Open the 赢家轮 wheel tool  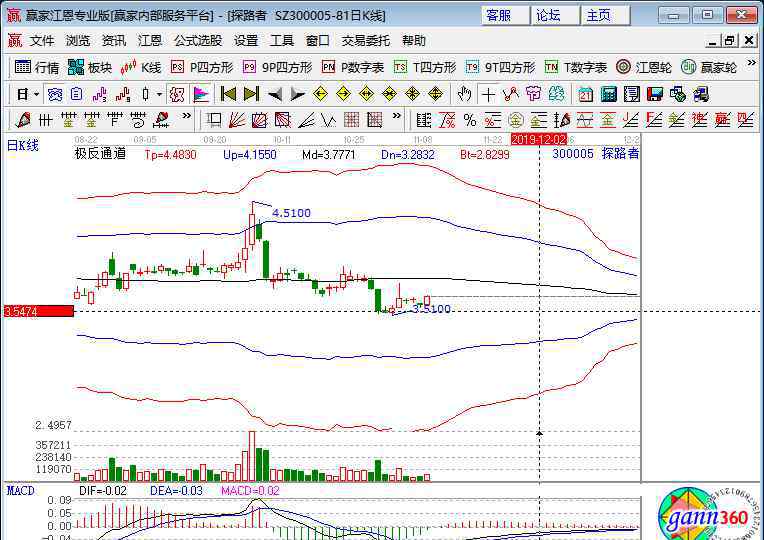click(708, 67)
